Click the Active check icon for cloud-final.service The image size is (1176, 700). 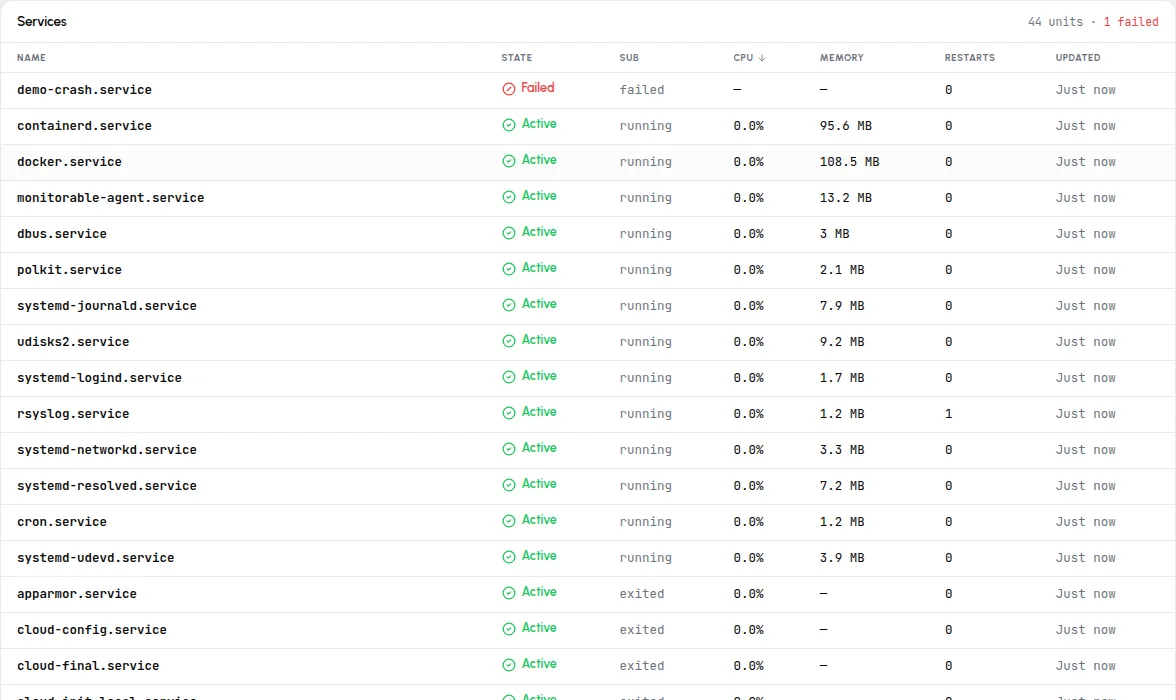pos(508,665)
